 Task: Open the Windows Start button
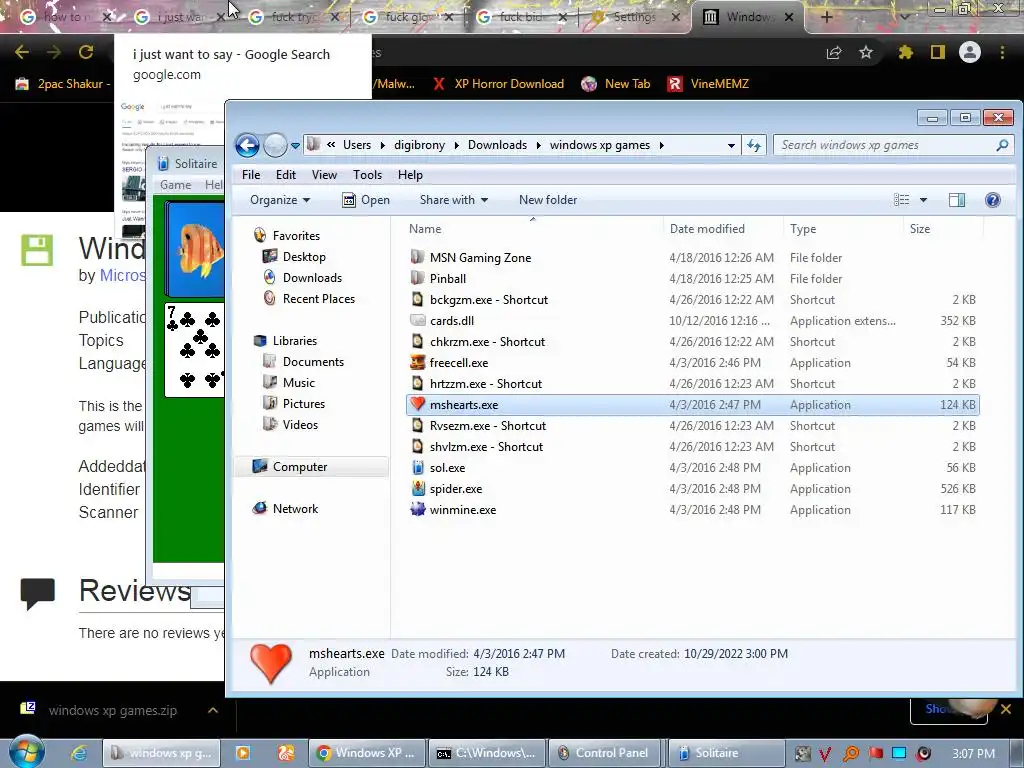(26, 753)
